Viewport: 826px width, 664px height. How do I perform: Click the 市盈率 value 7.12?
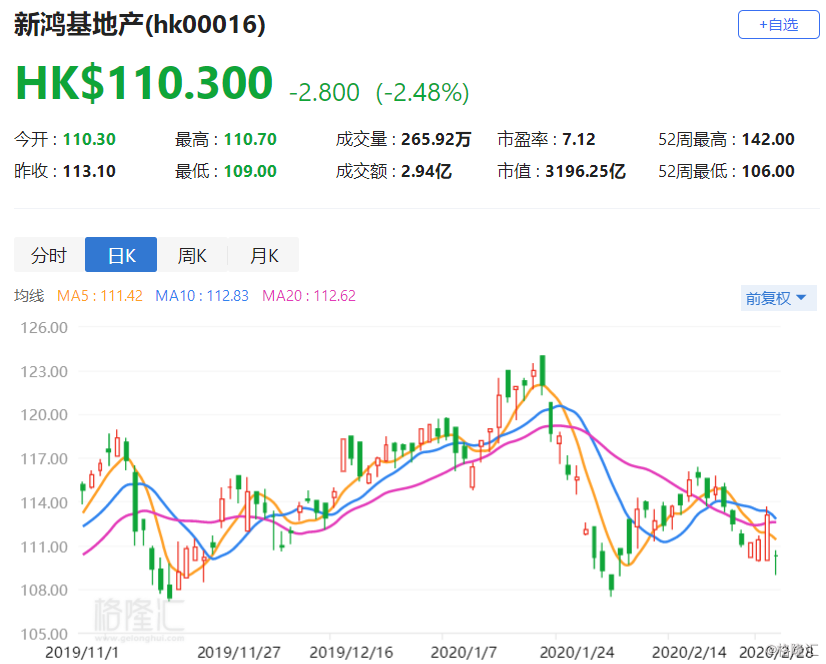(x=579, y=140)
